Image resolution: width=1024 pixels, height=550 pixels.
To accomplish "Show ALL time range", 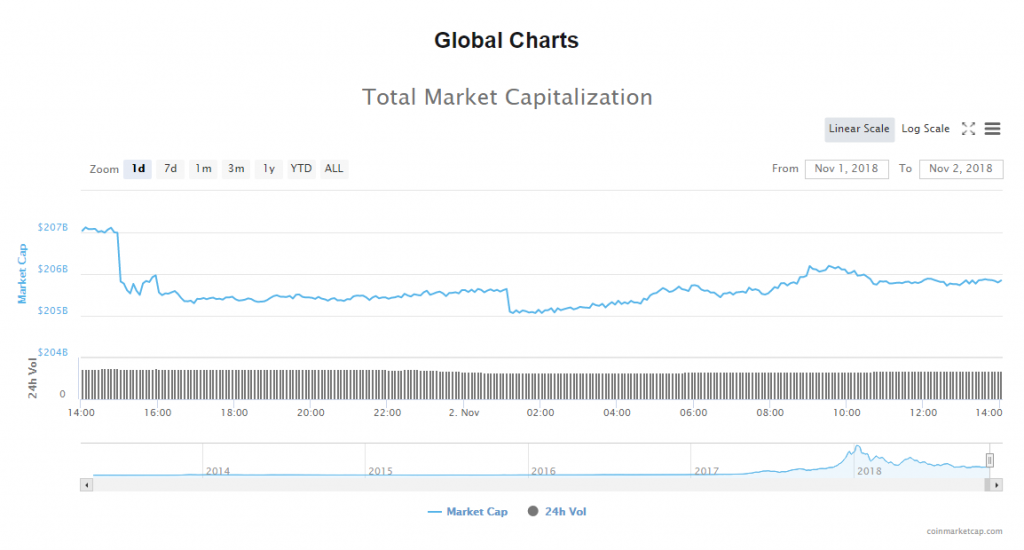I will [334, 169].
